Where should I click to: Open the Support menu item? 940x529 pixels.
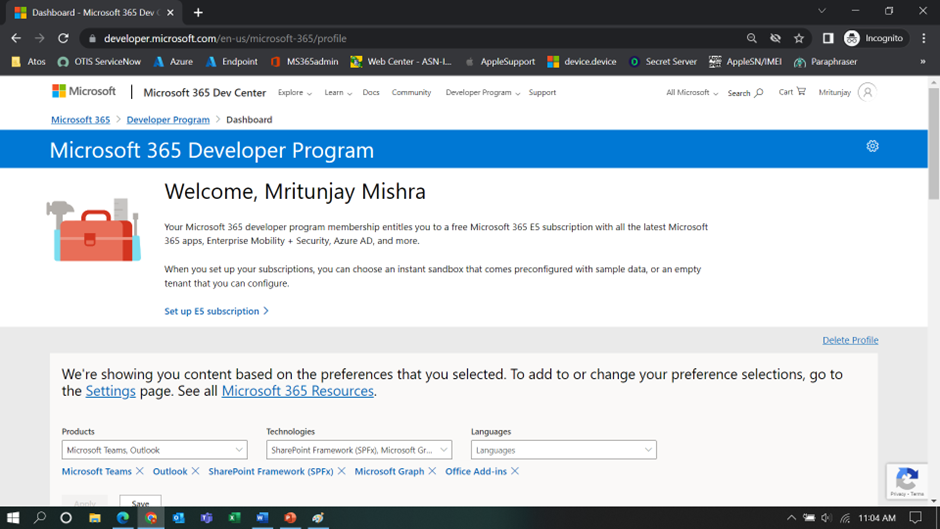pos(542,92)
